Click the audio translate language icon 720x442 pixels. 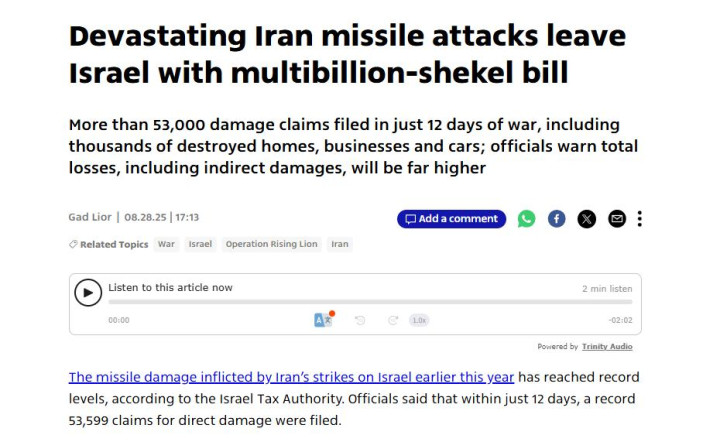(323, 320)
